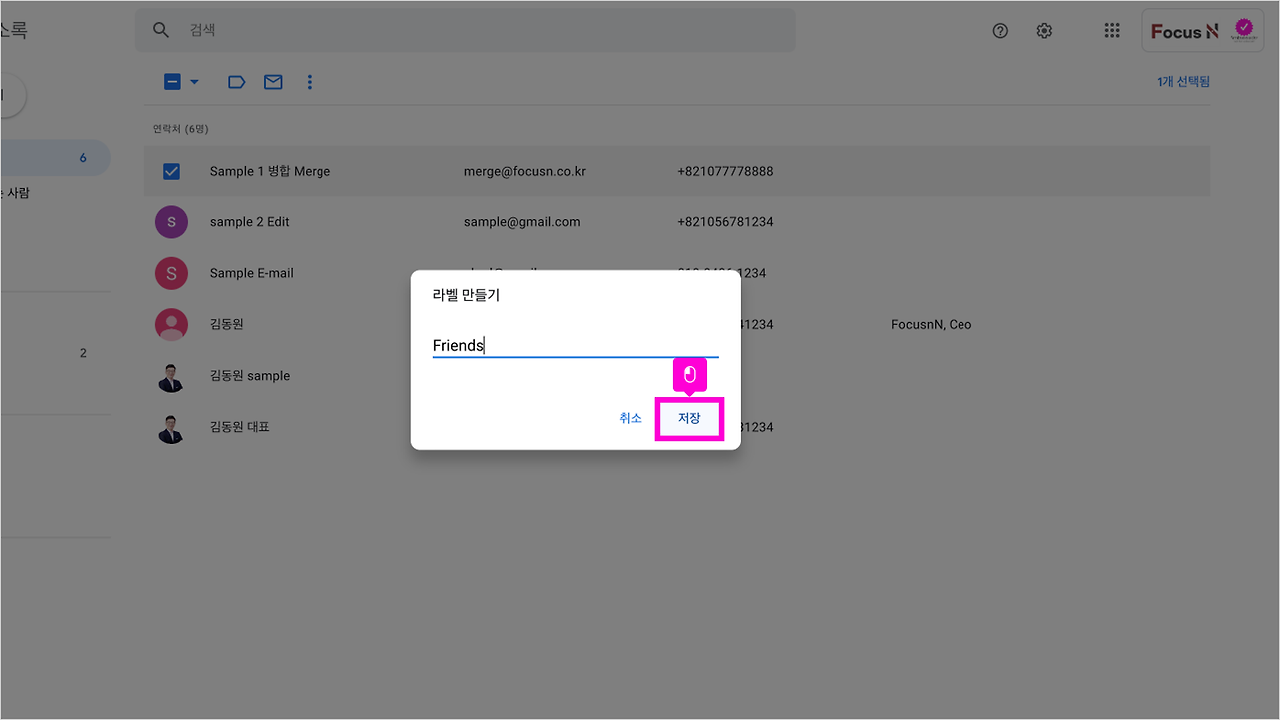Click the send email envelope icon
Viewport: 1280px width, 720px height.
click(x=273, y=82)
